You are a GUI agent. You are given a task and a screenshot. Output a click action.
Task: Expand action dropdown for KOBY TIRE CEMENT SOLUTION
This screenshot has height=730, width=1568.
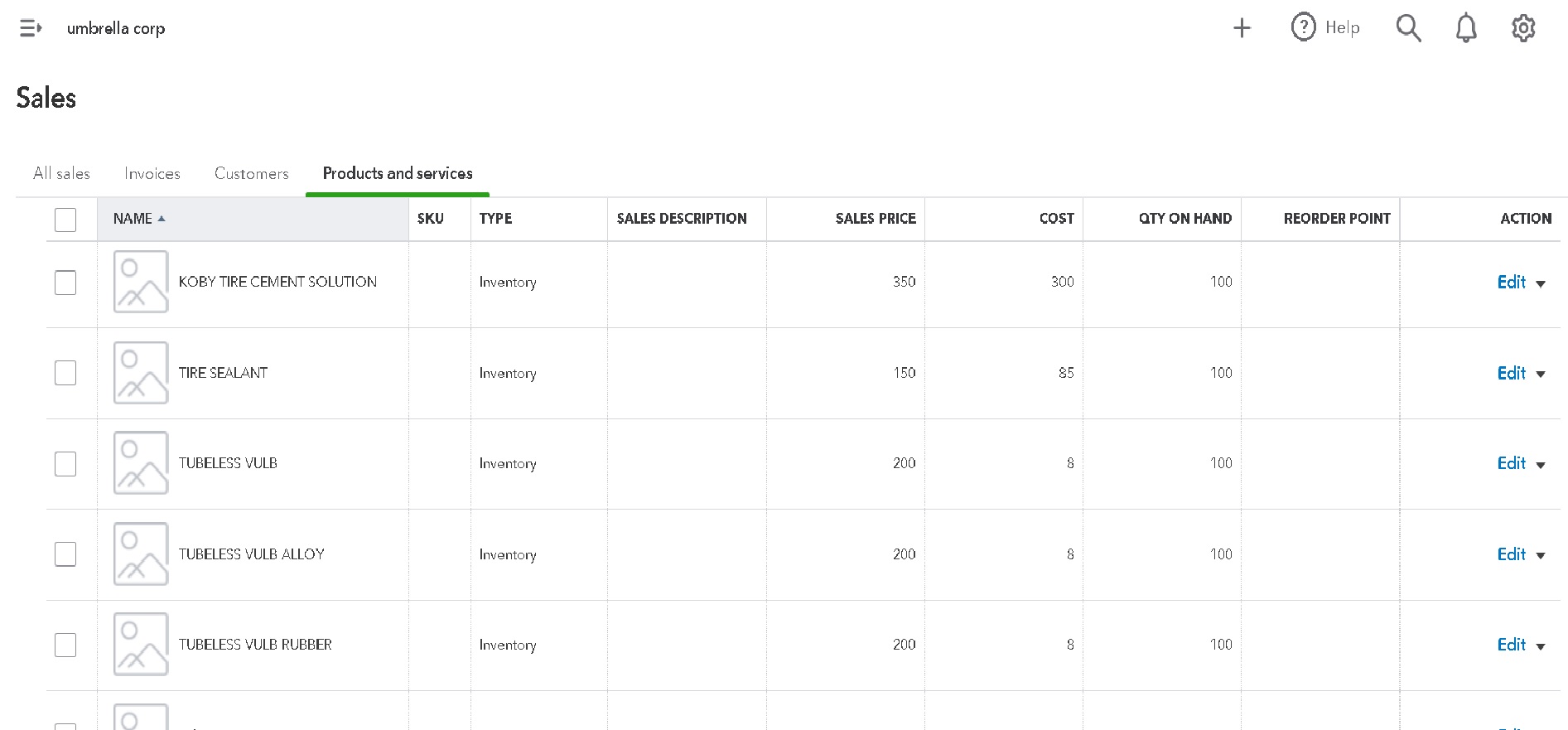[1541, 283]
